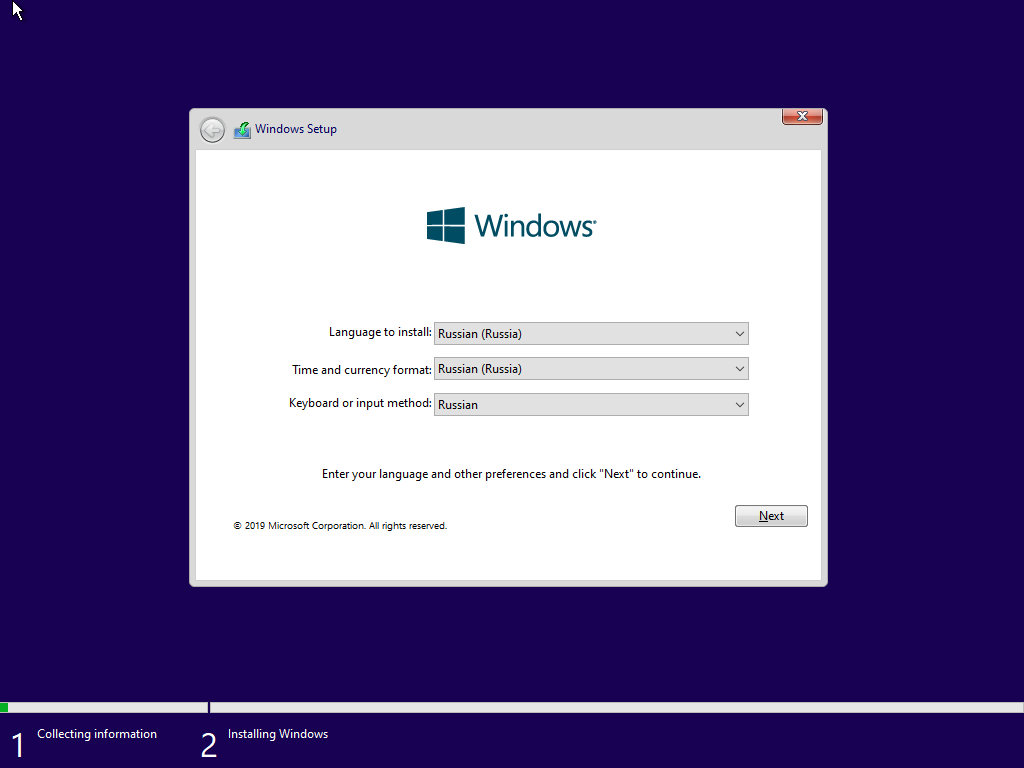
Task: Open the Keyboard or input method dropdown
Action: (591, 404)
